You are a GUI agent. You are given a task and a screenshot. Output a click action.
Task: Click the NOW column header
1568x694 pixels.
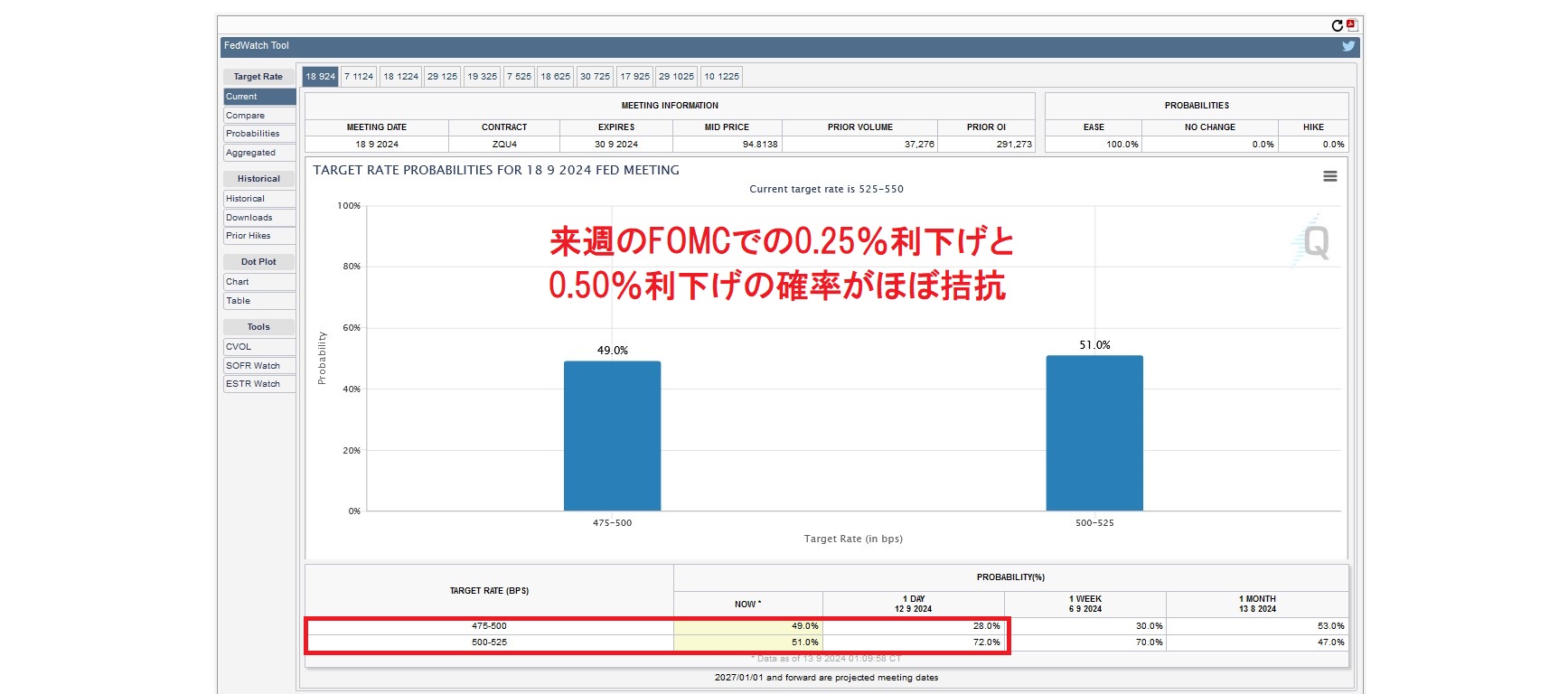(x=748, y=605)
